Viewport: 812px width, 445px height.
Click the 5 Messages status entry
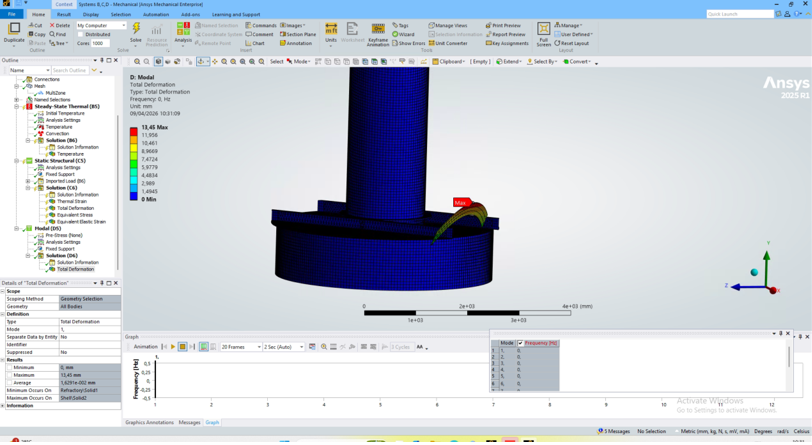(x=614, y=431)
